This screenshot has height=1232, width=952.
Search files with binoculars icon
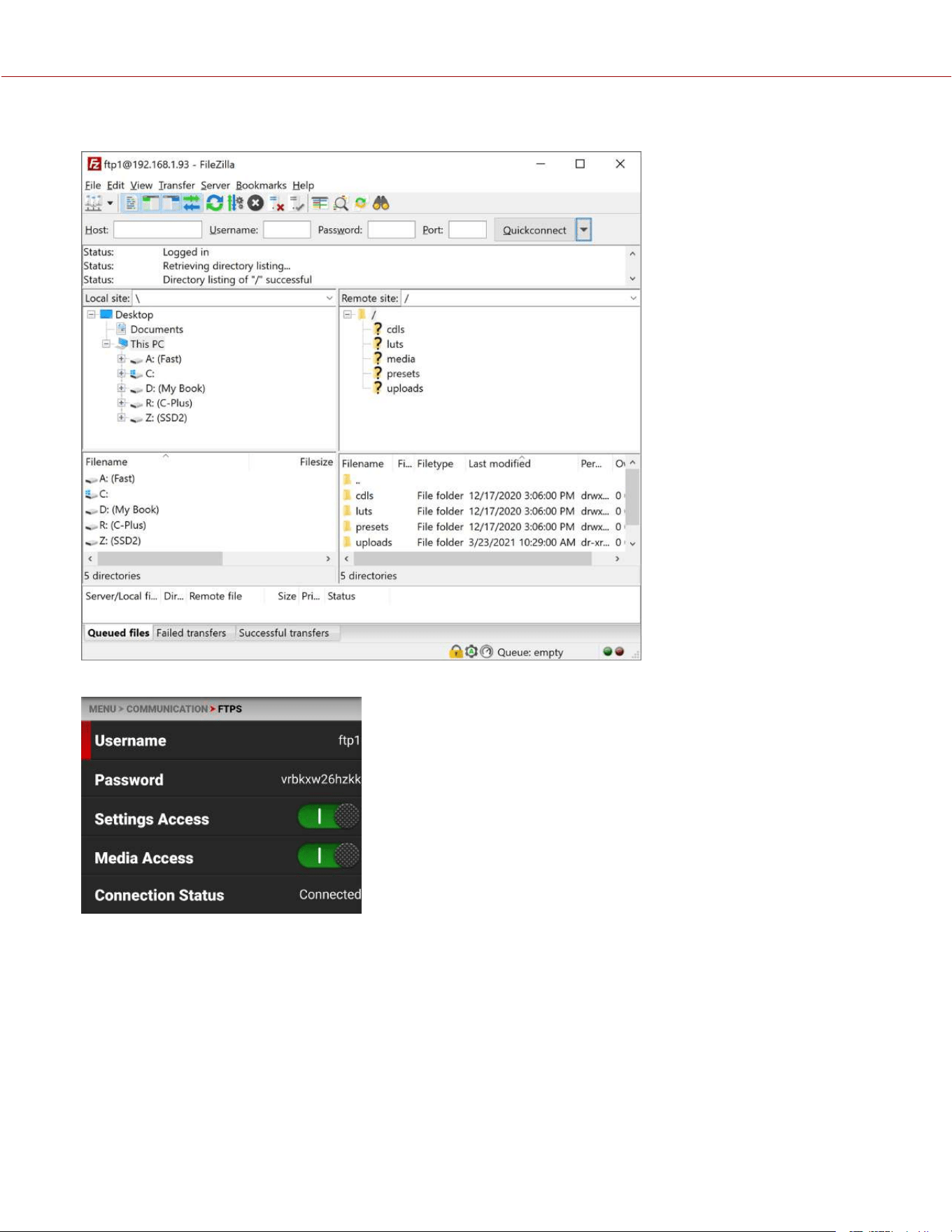click(381, 204)
